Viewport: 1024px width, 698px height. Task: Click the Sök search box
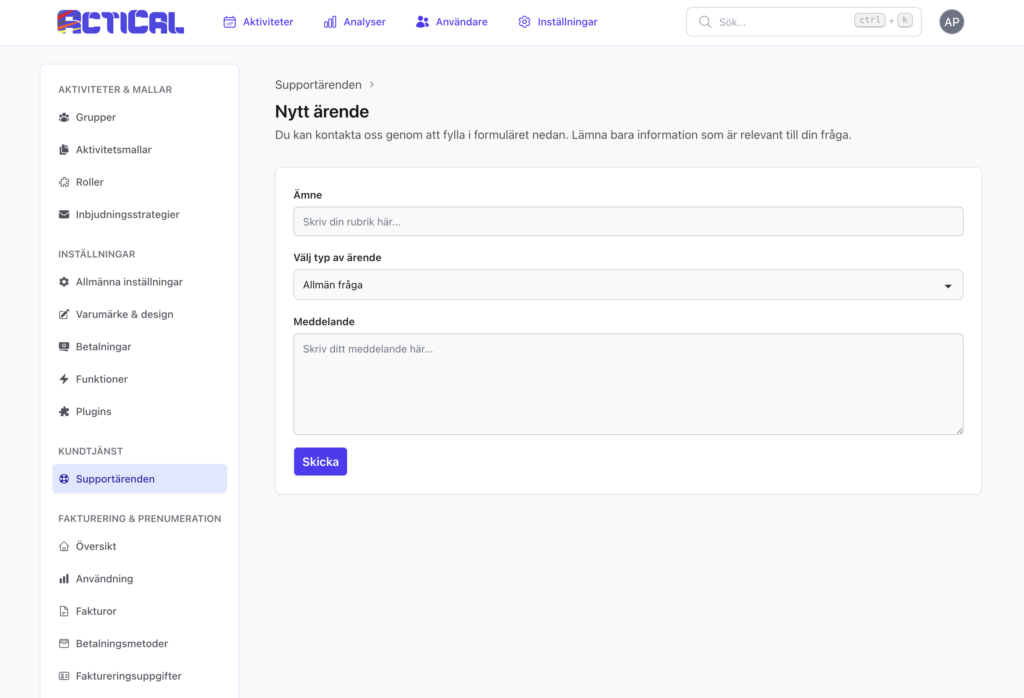(x=780, y=22)
